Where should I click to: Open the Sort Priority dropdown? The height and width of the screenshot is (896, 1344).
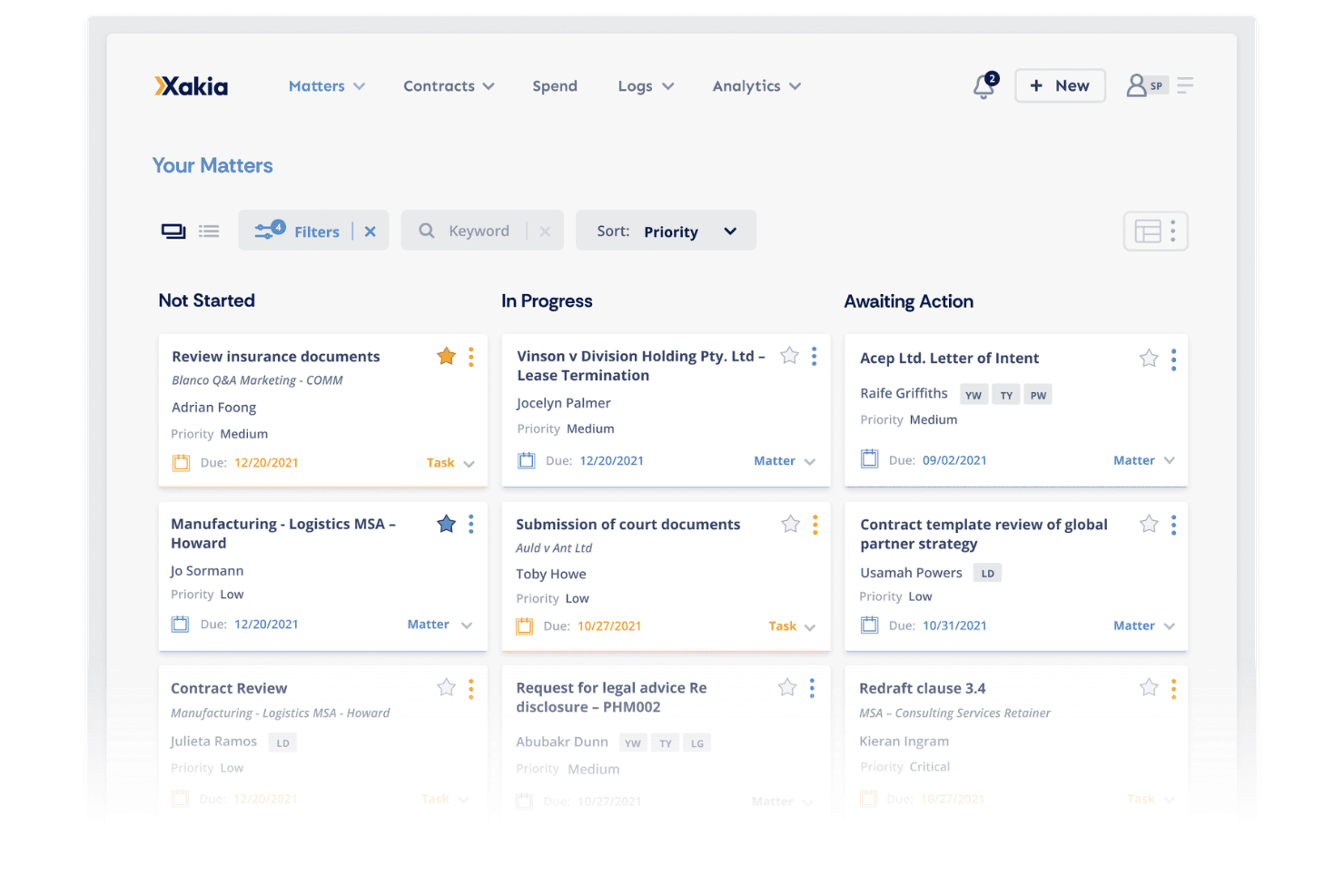pos(666,231)
